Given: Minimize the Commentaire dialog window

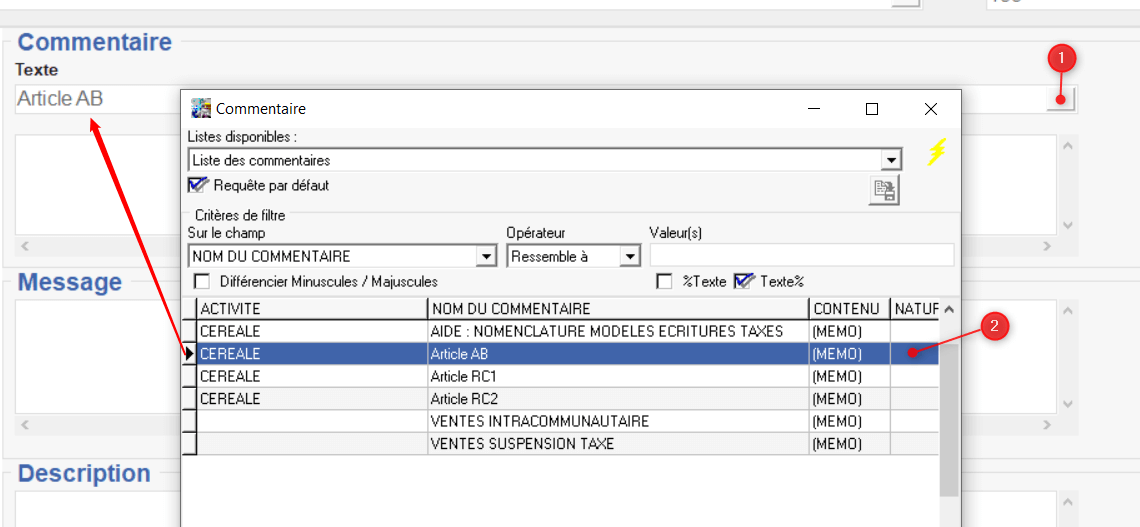Looking at the screenshot, I should tap(816, 109).
